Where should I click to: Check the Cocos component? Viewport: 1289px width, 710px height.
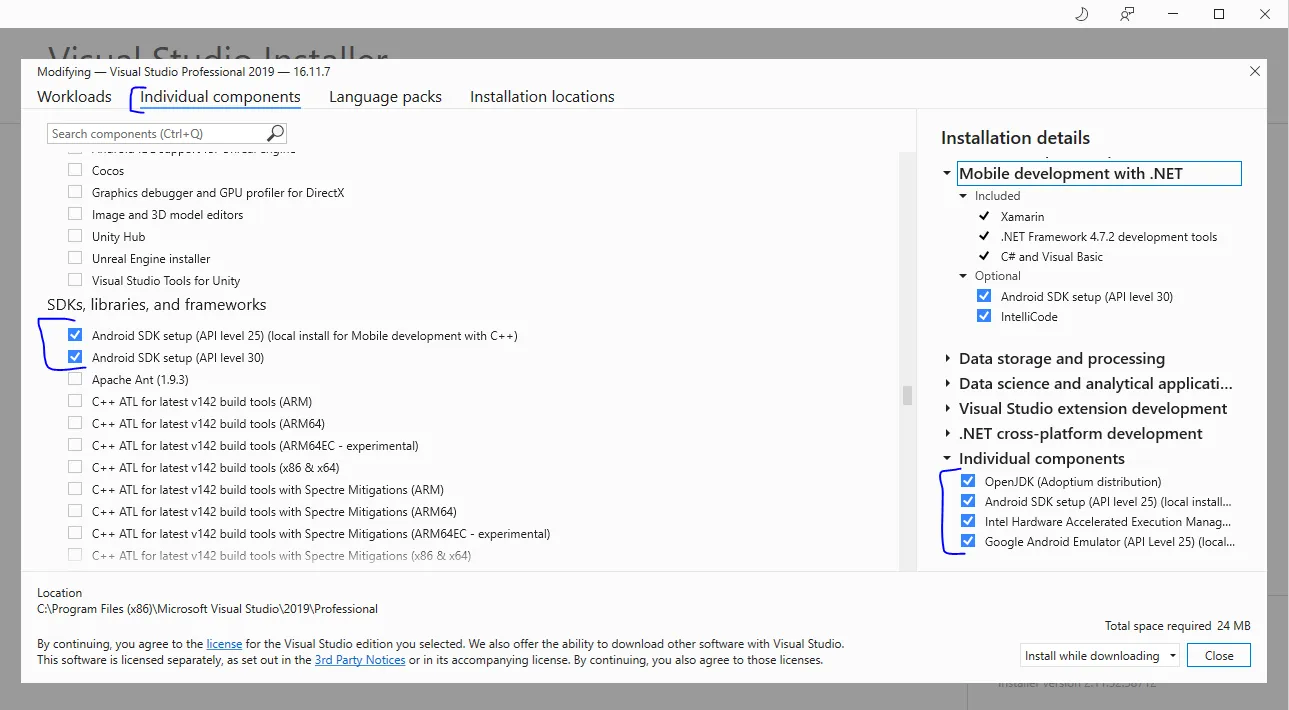click(75, 171)
